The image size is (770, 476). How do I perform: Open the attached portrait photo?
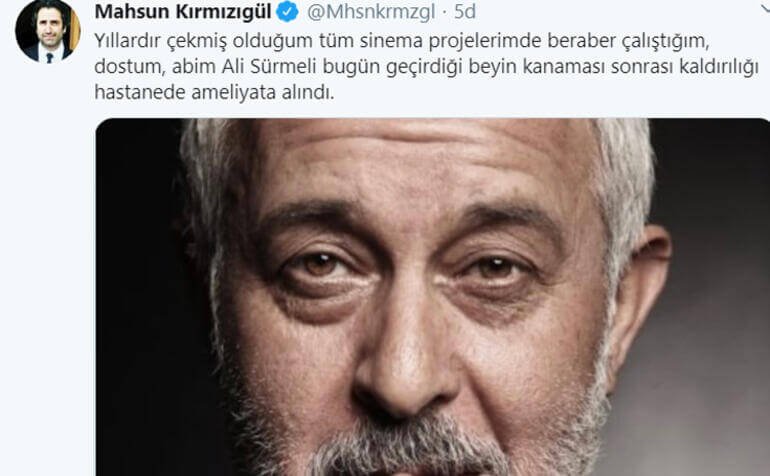point(433,297)
